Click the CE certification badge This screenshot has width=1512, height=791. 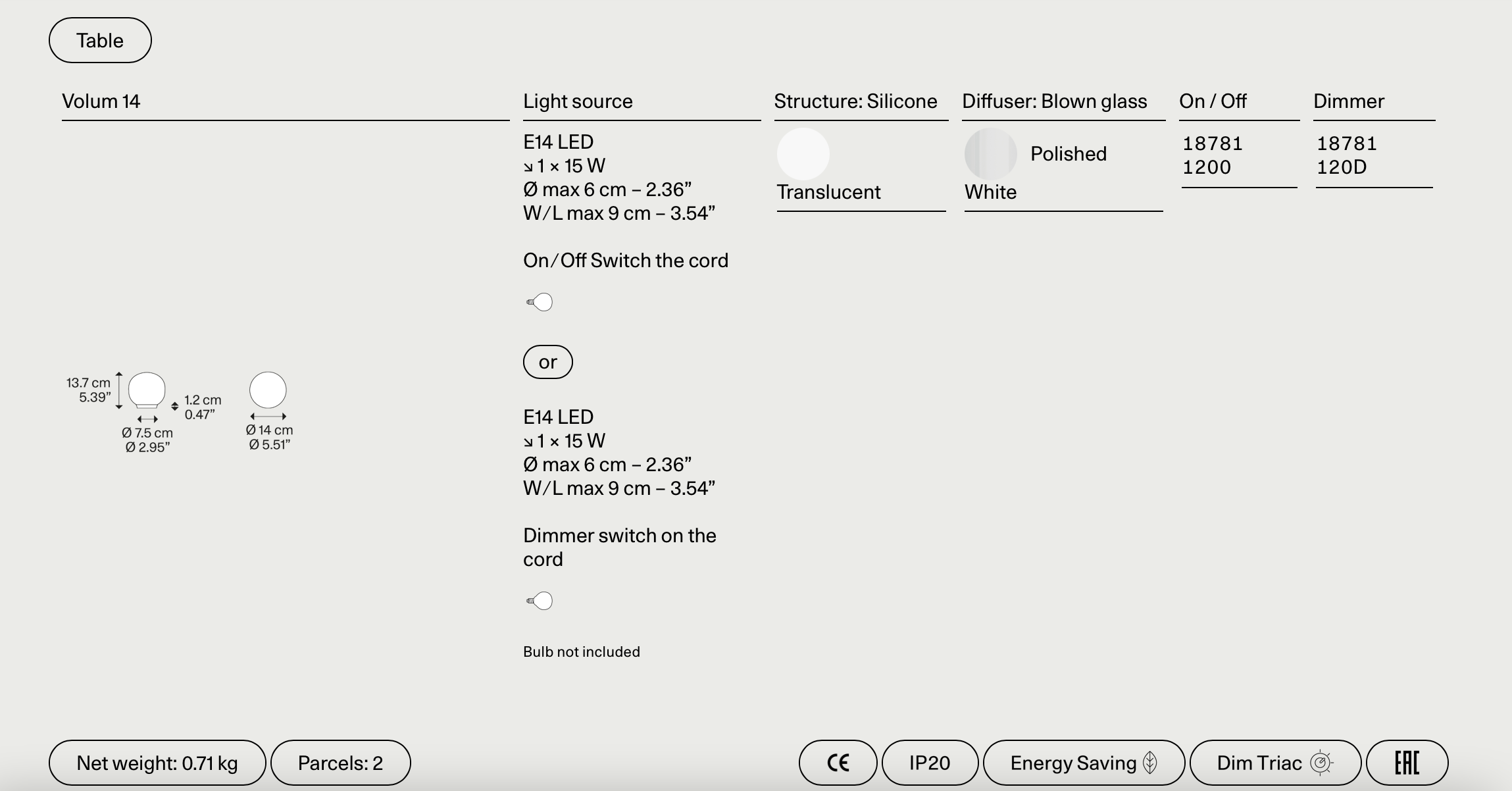pyautogui.click(x=838, y=763)
